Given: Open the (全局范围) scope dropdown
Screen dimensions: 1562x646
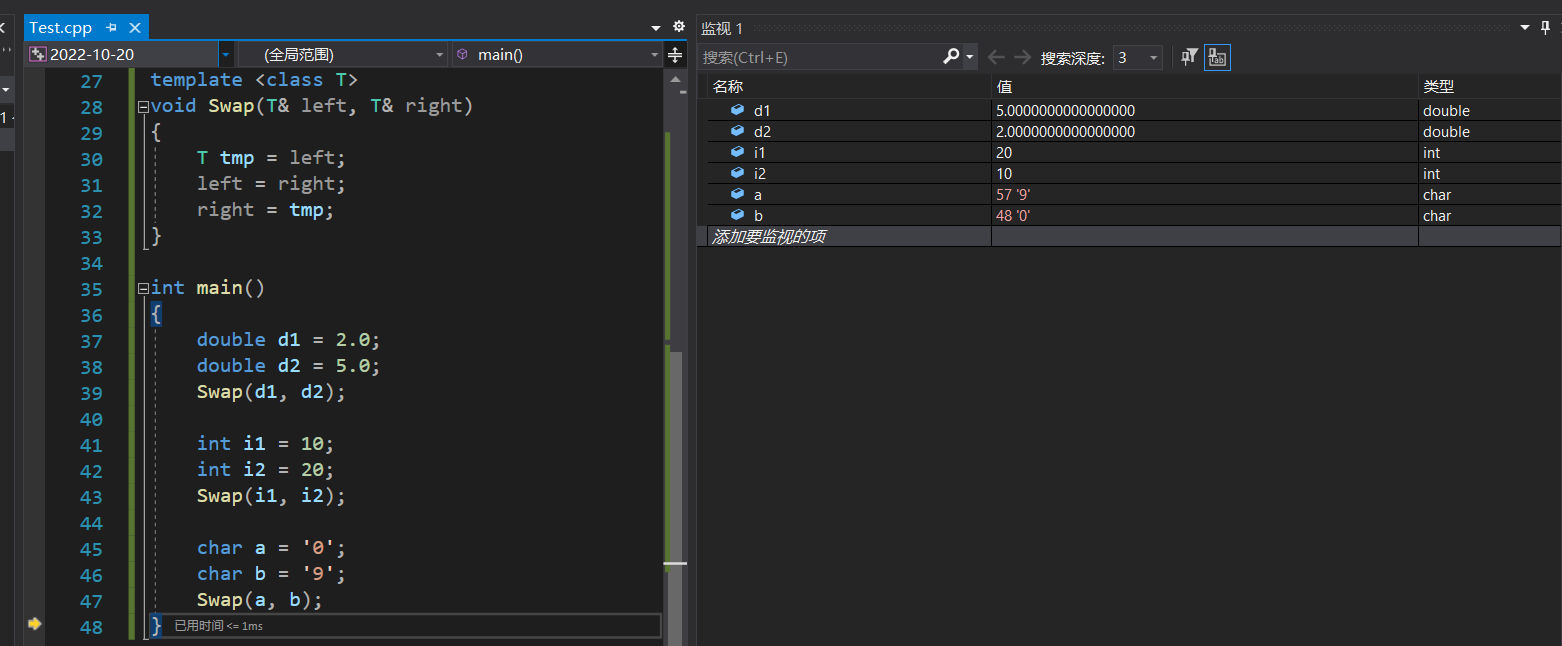Looking at the screenshot, I should [441, 55].
